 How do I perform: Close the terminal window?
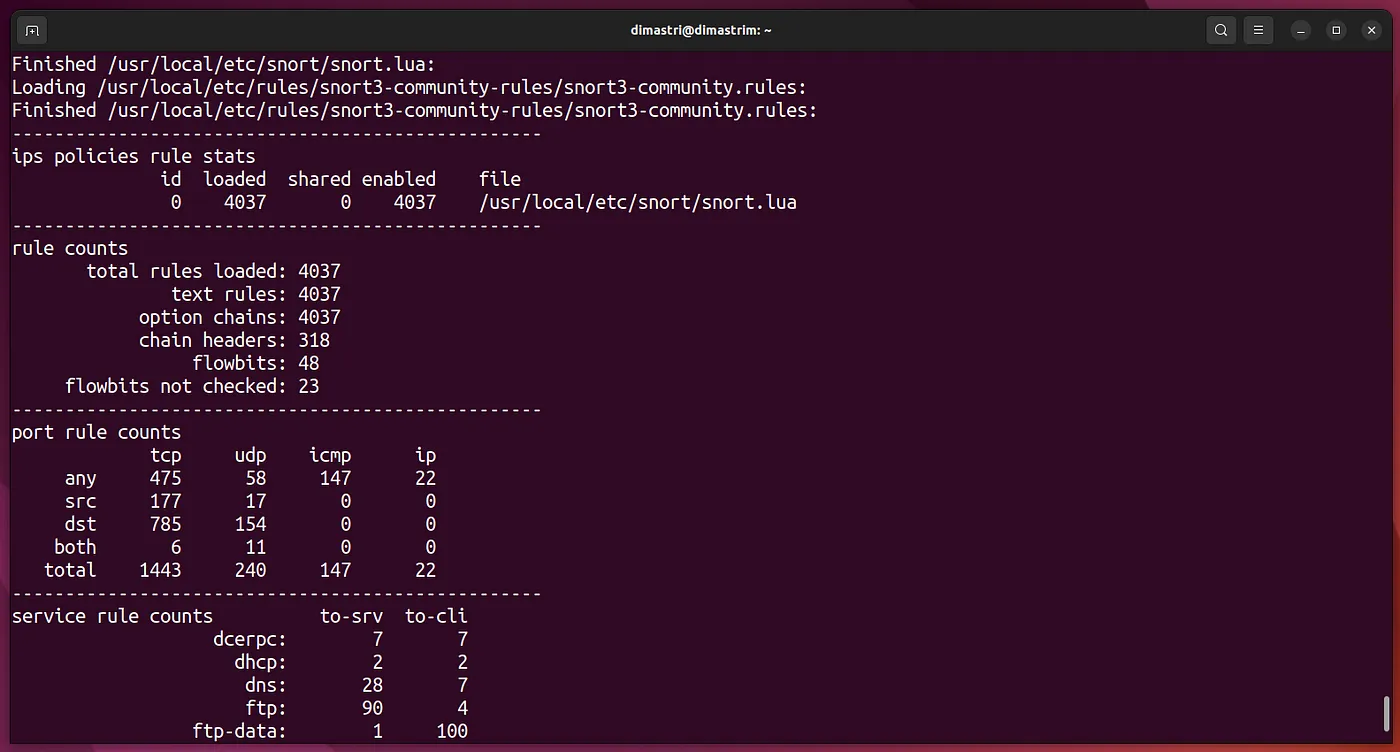1371,30
